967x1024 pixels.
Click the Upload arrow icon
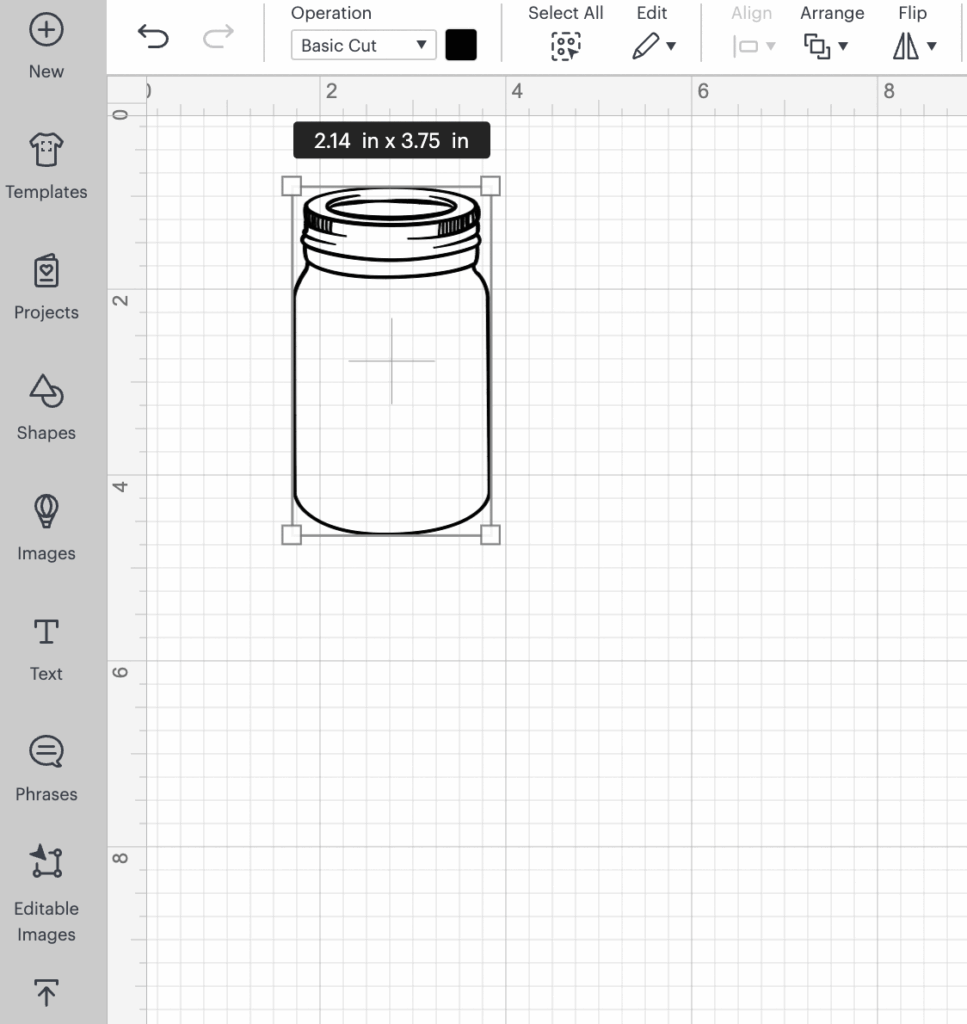pos(46,992)
